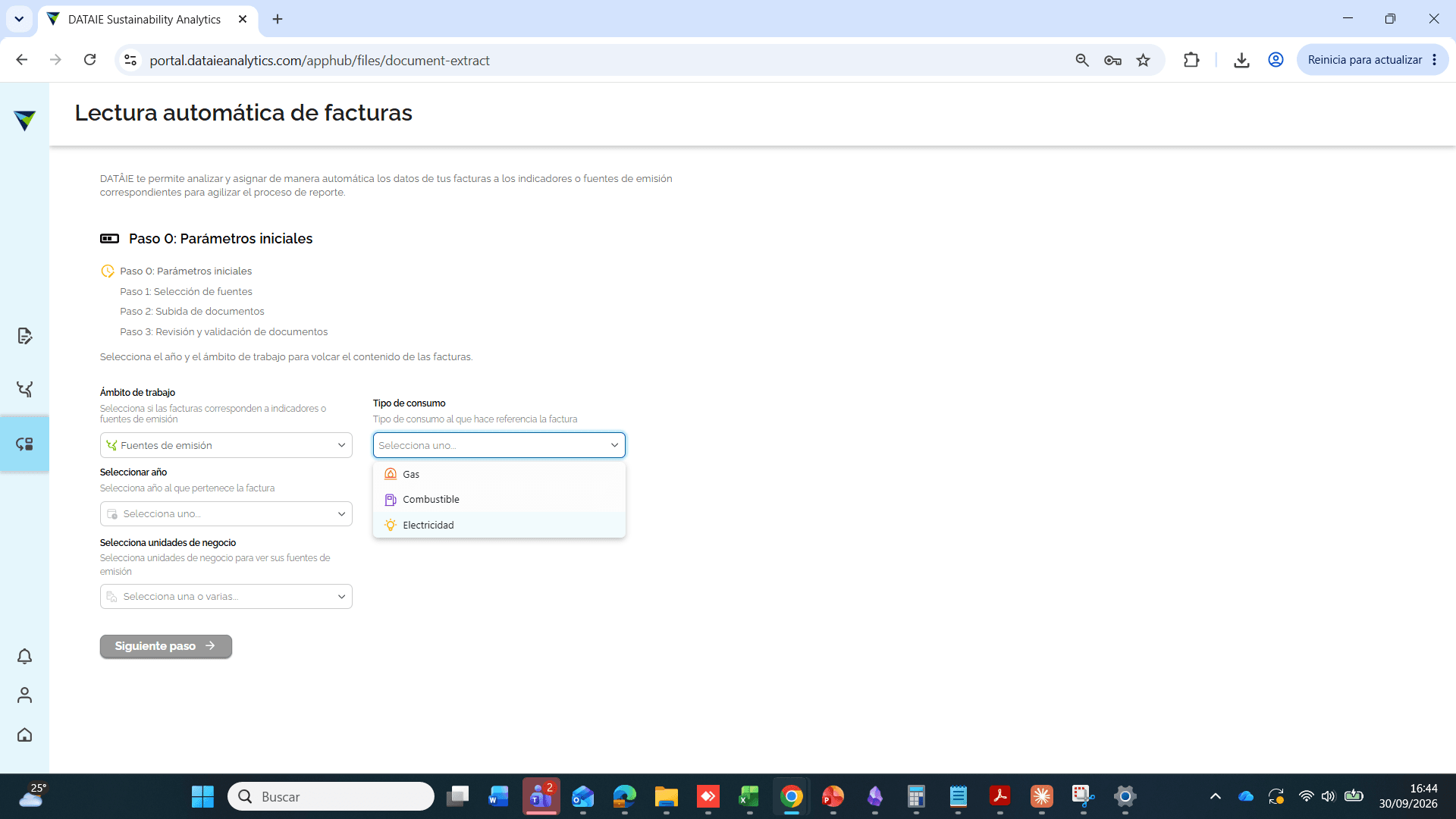Show hidden system tray icons chevron

tap(1215, 796)
